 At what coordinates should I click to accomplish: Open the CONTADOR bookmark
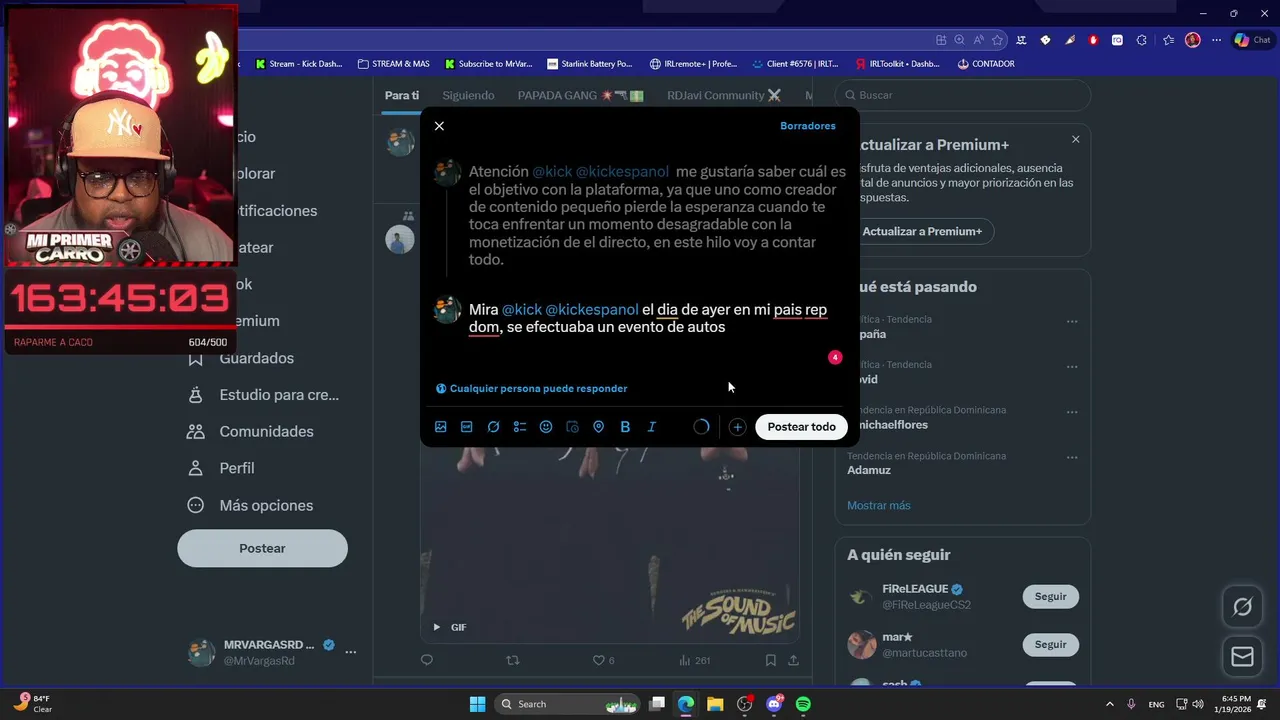[x=985, y=63]
